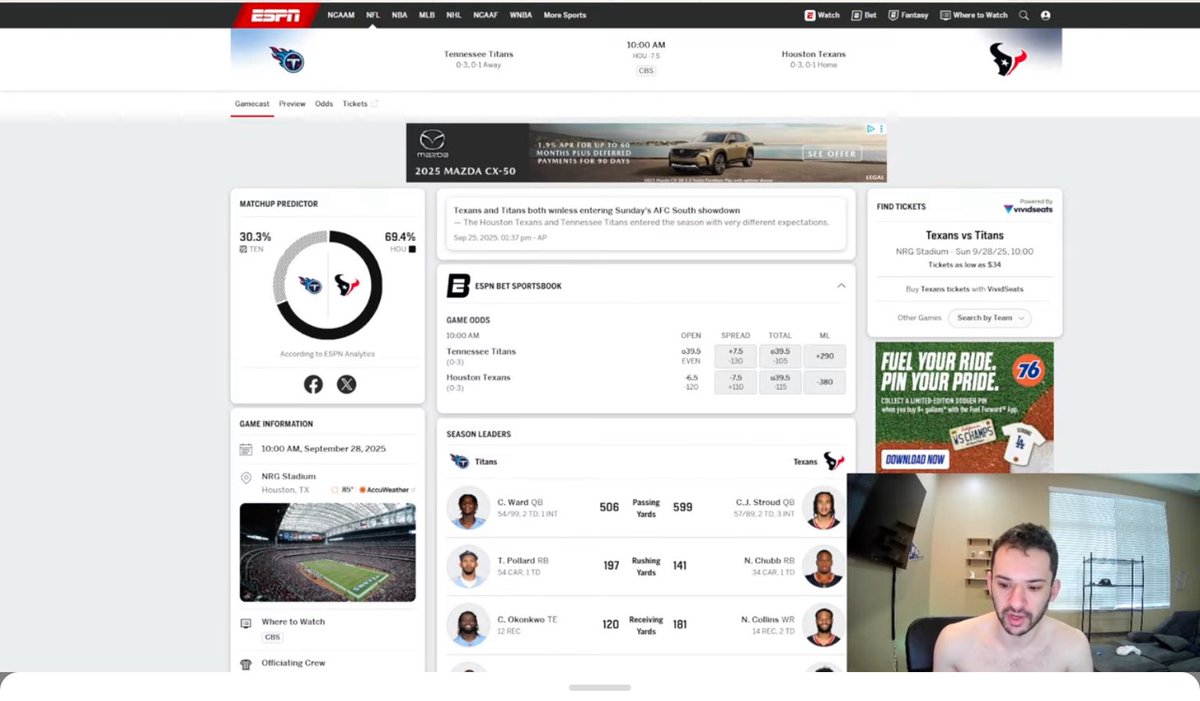
Task: Click the VividSeats logo
Action: (1027, 208)
